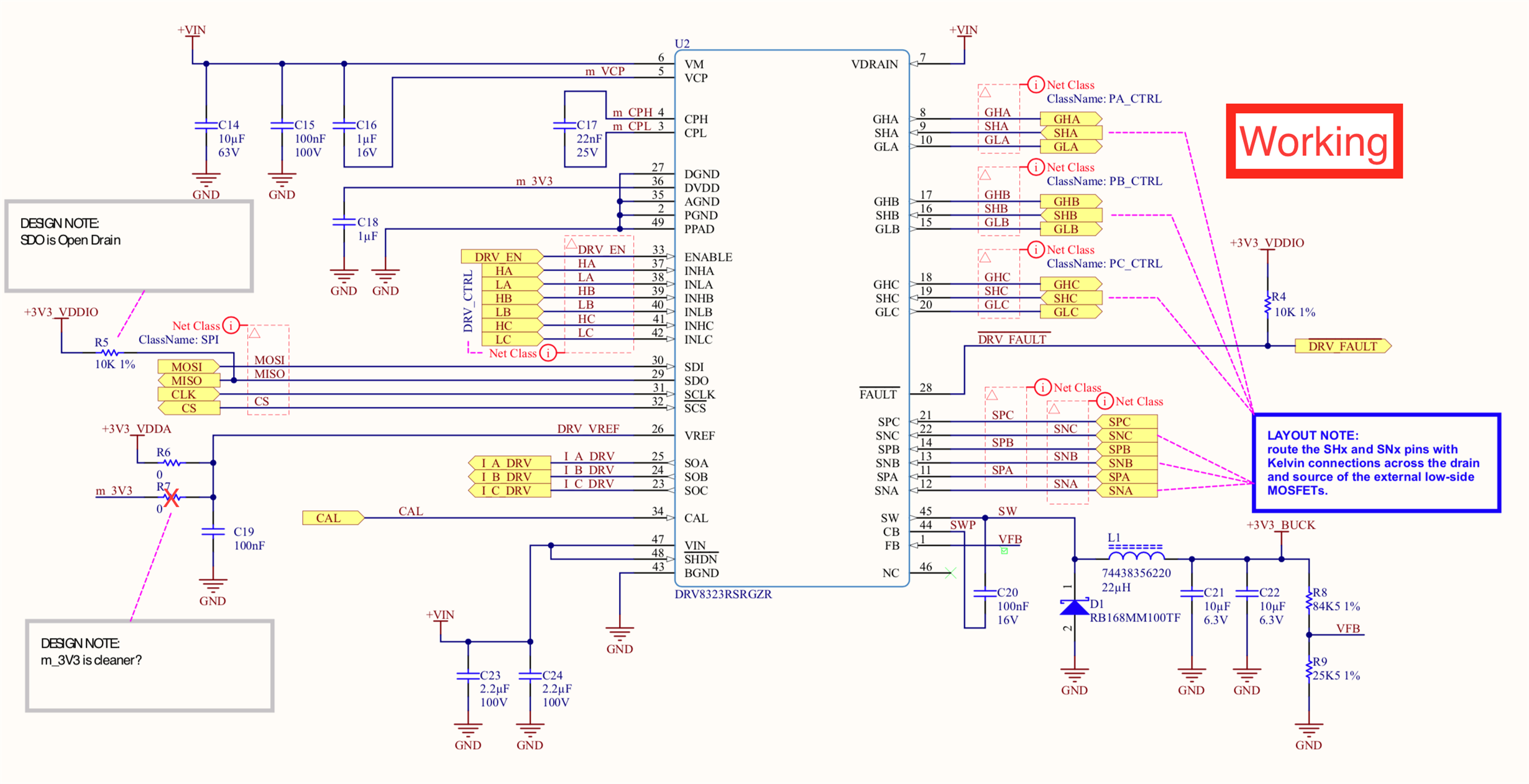Click PA_CTRL net class info icon
Viewport: 1529px width, 784px height.
(x=1035, y=84)
